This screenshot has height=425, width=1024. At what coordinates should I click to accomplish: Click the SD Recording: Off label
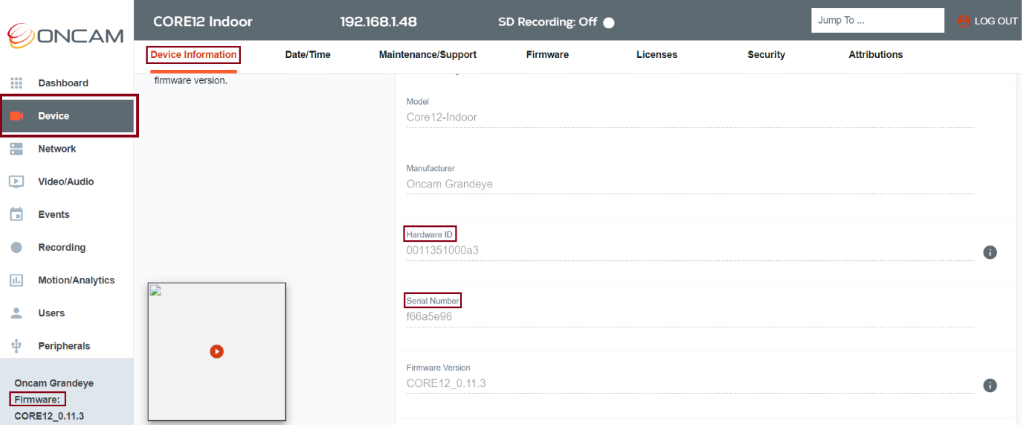547,22
